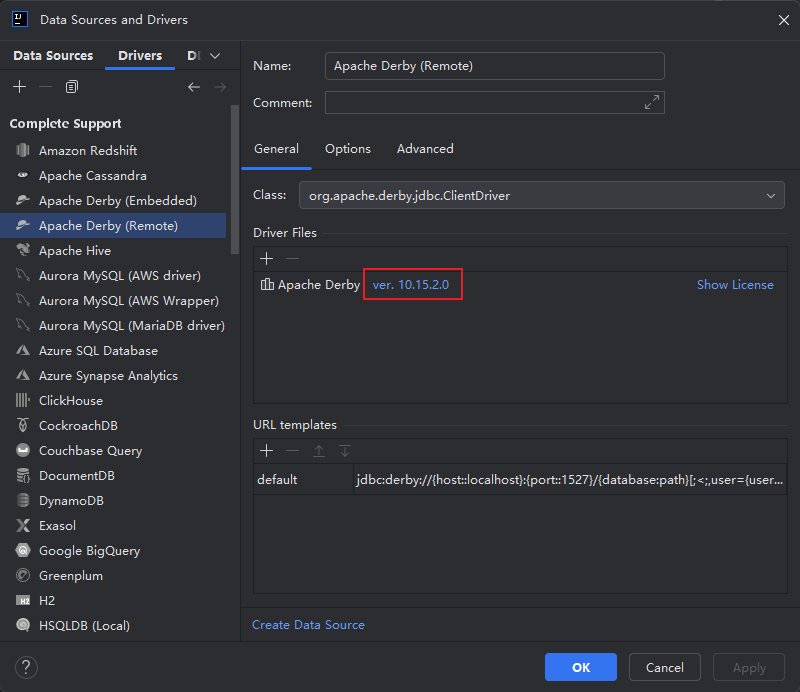Open help with question mark icon
Image resolution: width=800 pixels, height=692 pixels.
pyautogui.click(x=26, y=667)
